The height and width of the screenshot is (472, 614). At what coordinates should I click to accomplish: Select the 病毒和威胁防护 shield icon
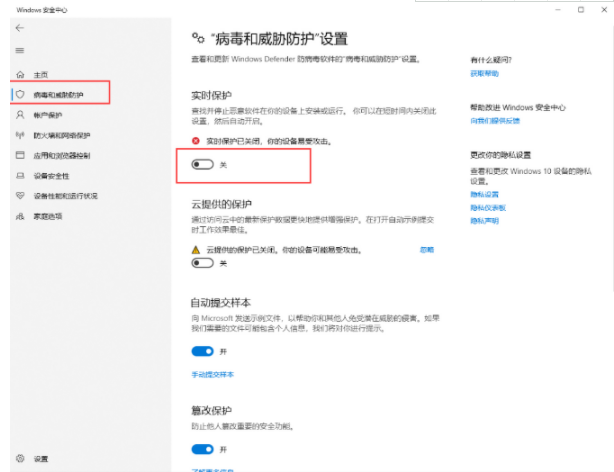tap(20, 94)
